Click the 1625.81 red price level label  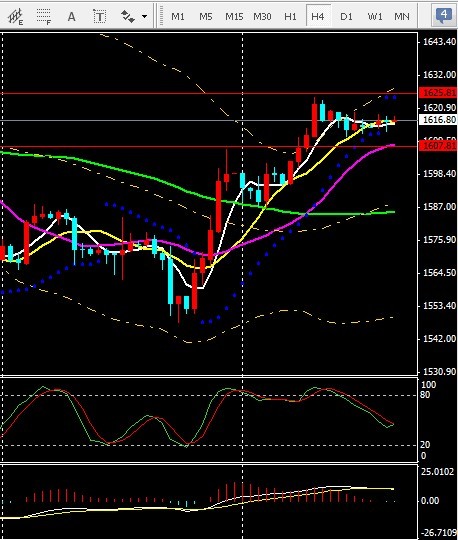[438, 93]
